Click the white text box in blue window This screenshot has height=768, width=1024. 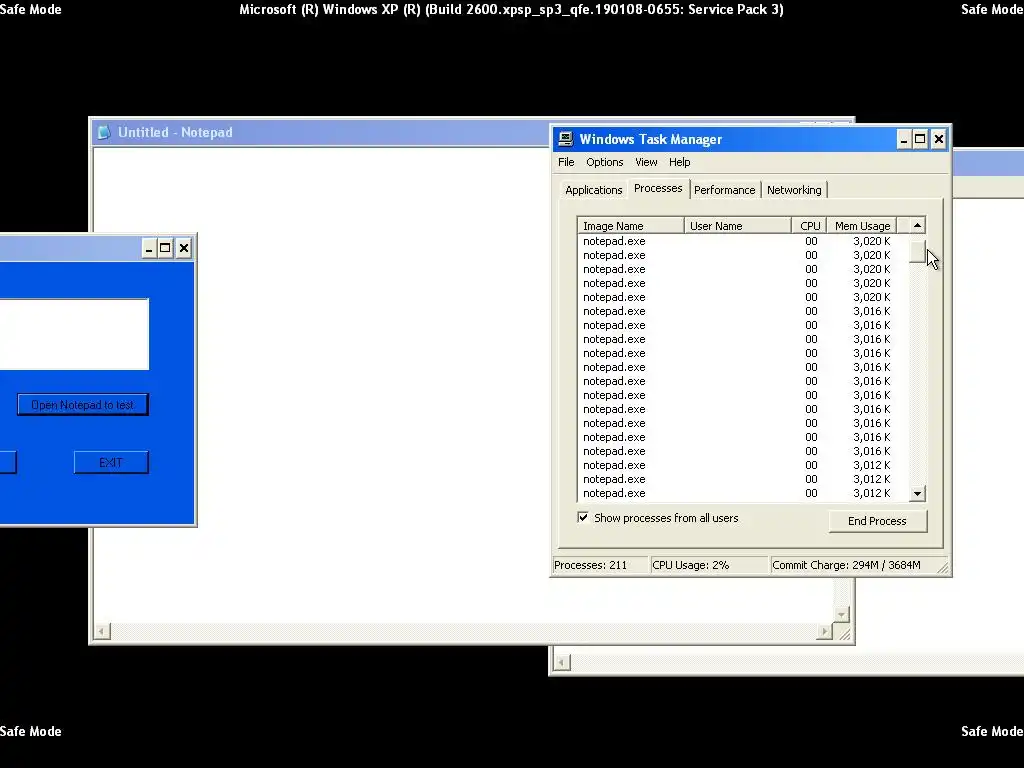pyautogui.click(x=74, y=334)
